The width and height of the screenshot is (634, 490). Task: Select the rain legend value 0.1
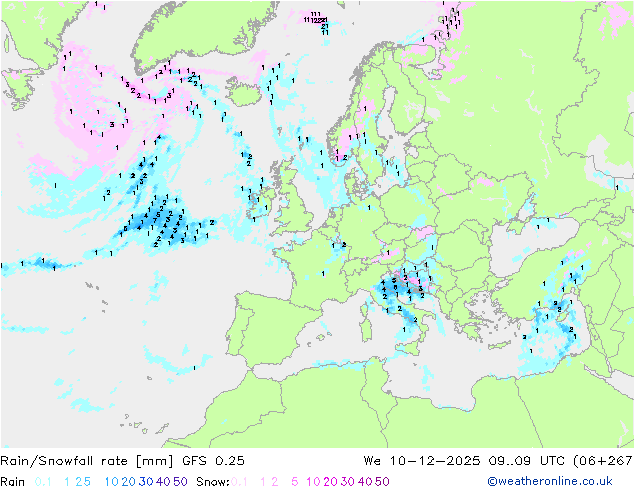tap(43, 482)
